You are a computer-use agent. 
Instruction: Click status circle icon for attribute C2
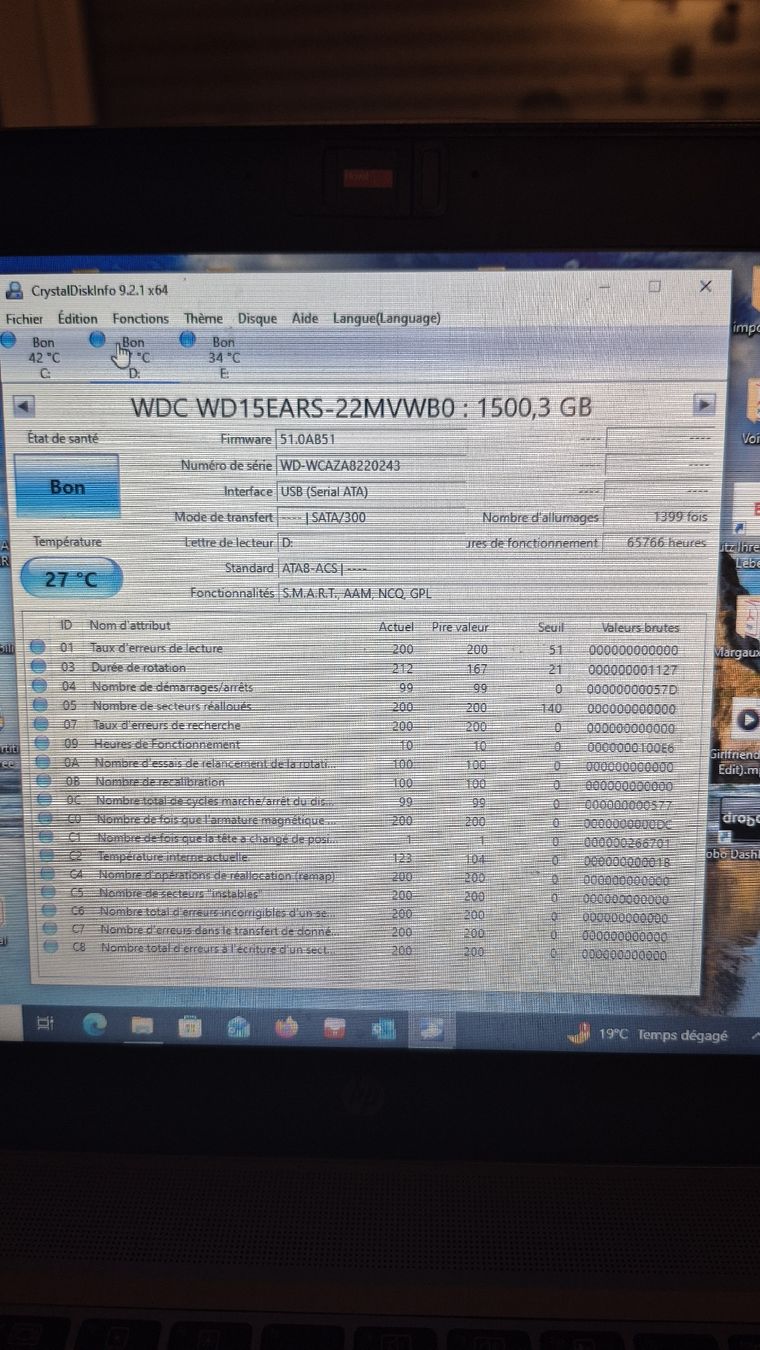click(47, 857)
